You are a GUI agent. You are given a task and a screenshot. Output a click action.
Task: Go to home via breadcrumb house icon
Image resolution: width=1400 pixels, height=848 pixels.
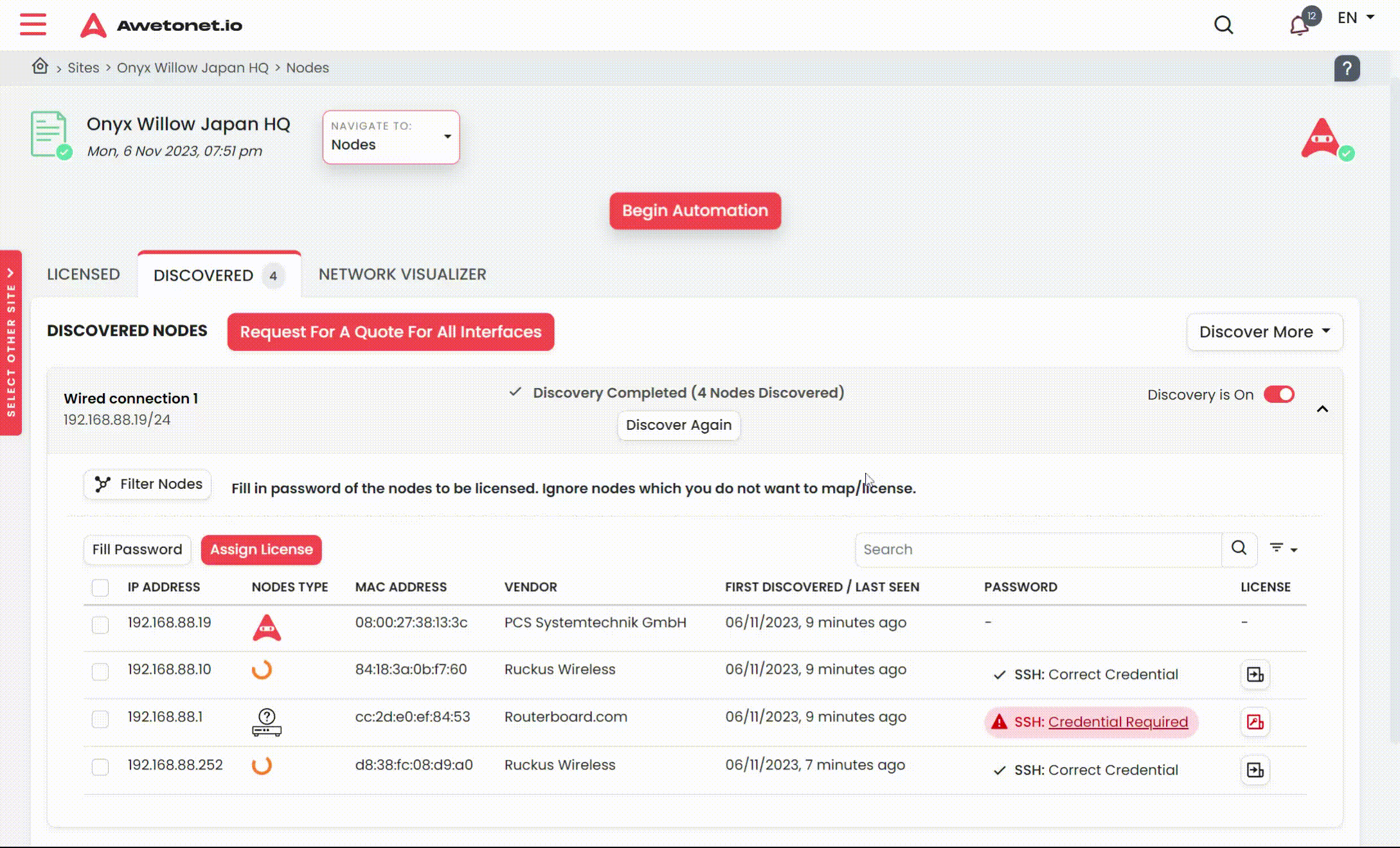[x=40, y=66]
